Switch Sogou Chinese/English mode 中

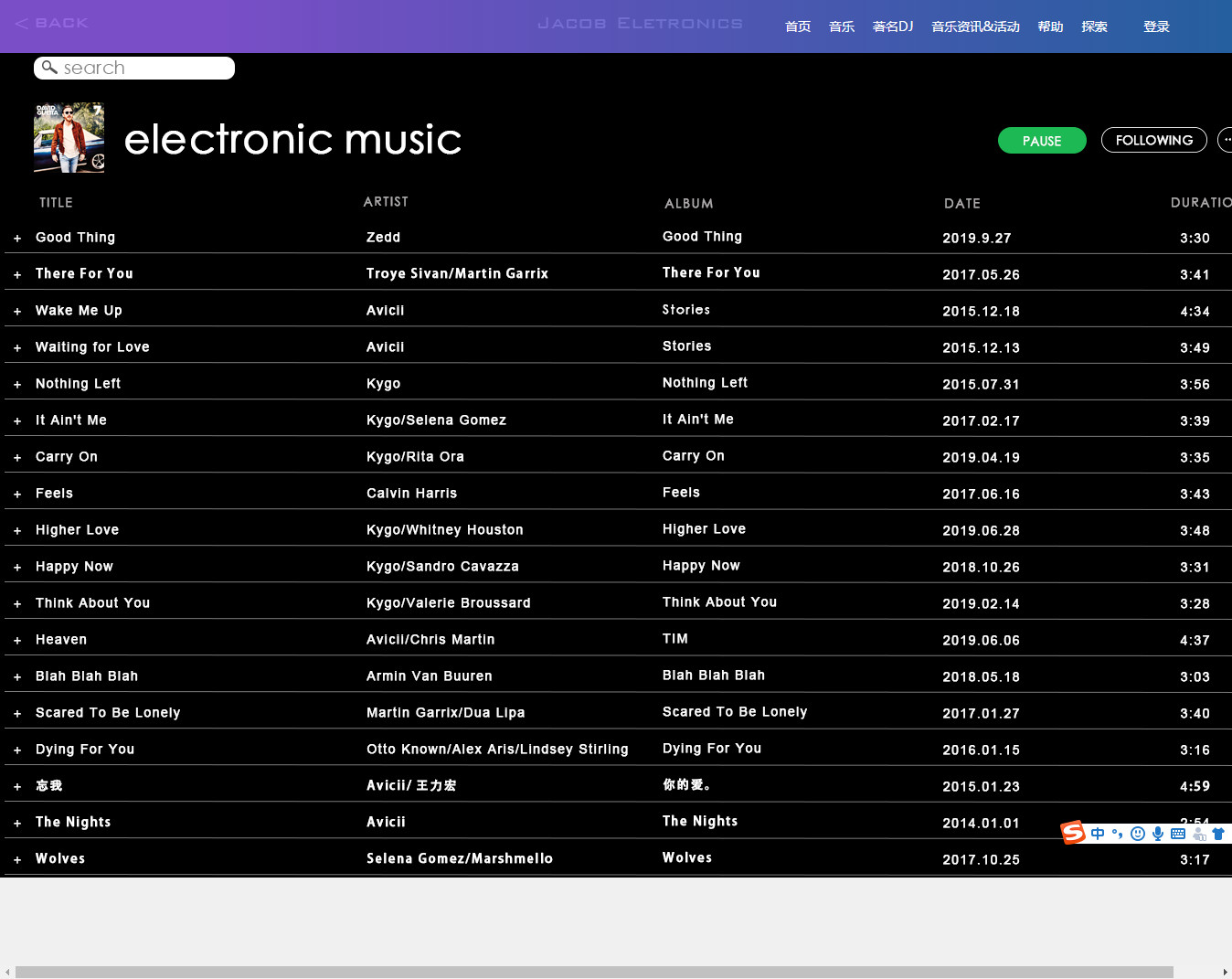(1098, 834)
